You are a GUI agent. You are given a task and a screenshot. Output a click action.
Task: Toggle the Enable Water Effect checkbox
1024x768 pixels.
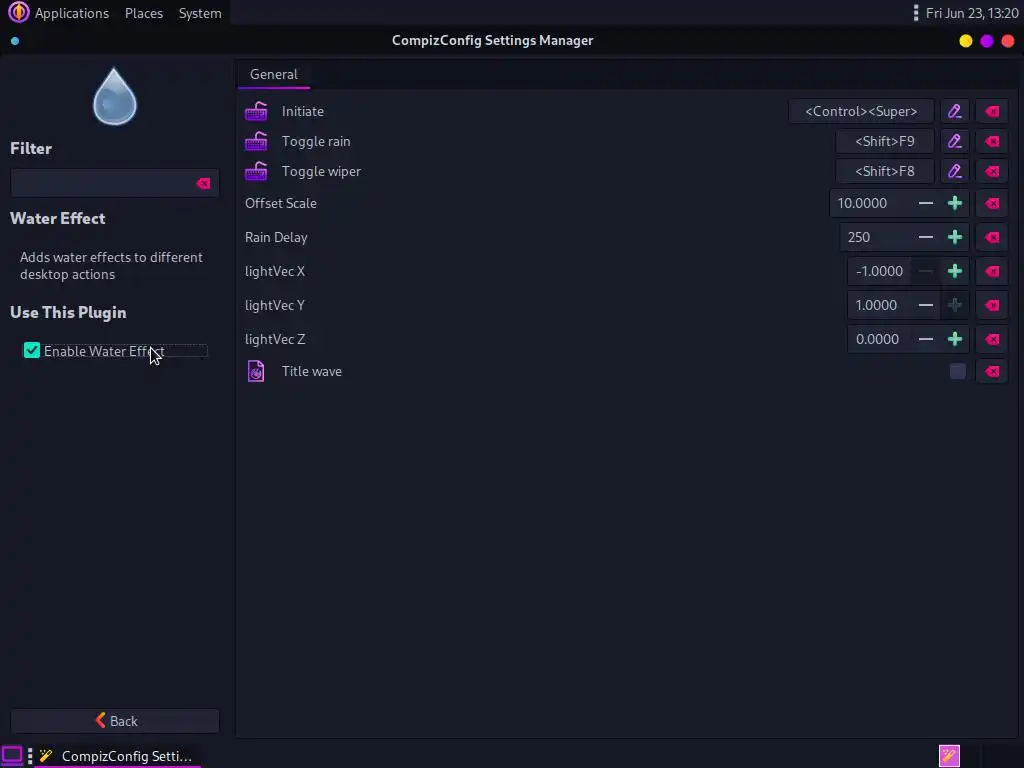pyautogui.click(x=31, y=351)
